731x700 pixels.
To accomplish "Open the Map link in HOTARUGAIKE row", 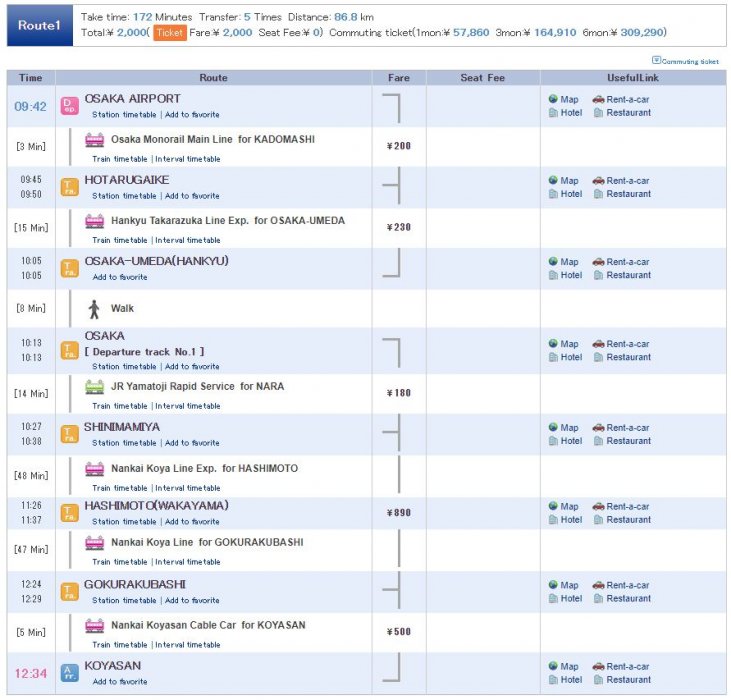I will [569, 181].
